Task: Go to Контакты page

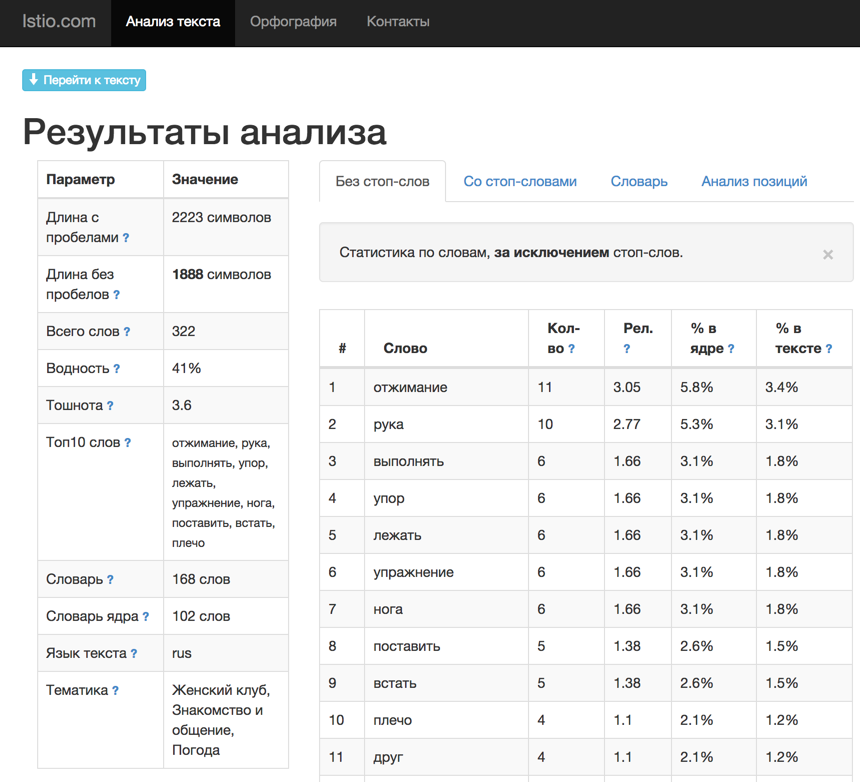Action: click(398, 21)
